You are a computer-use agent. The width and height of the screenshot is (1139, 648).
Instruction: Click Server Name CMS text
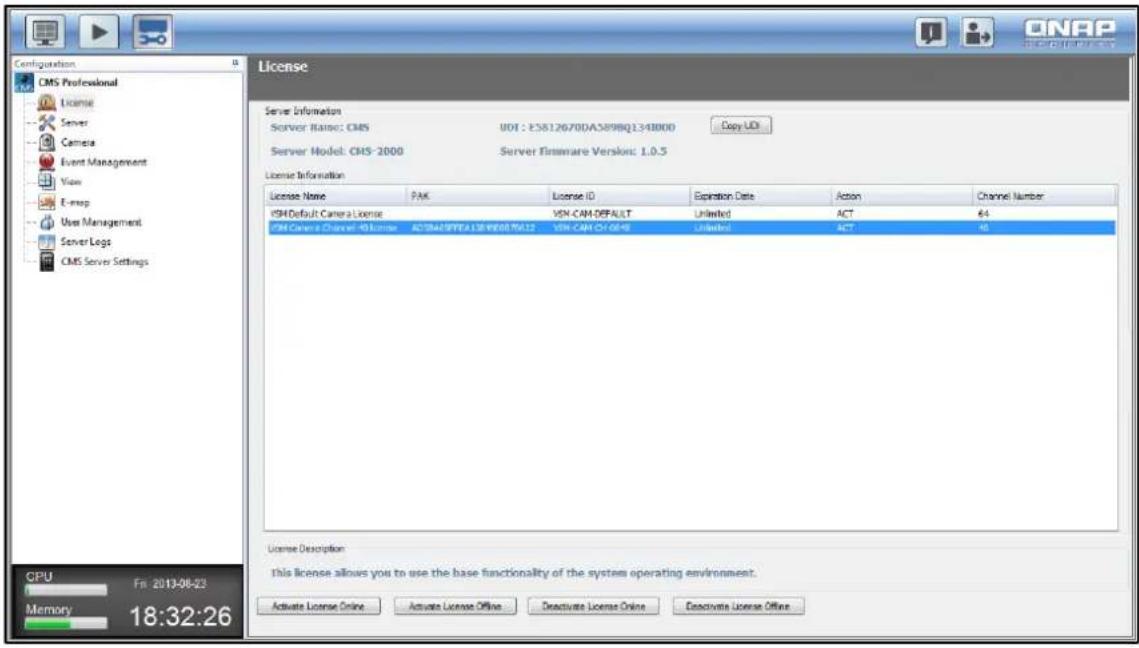320,127
